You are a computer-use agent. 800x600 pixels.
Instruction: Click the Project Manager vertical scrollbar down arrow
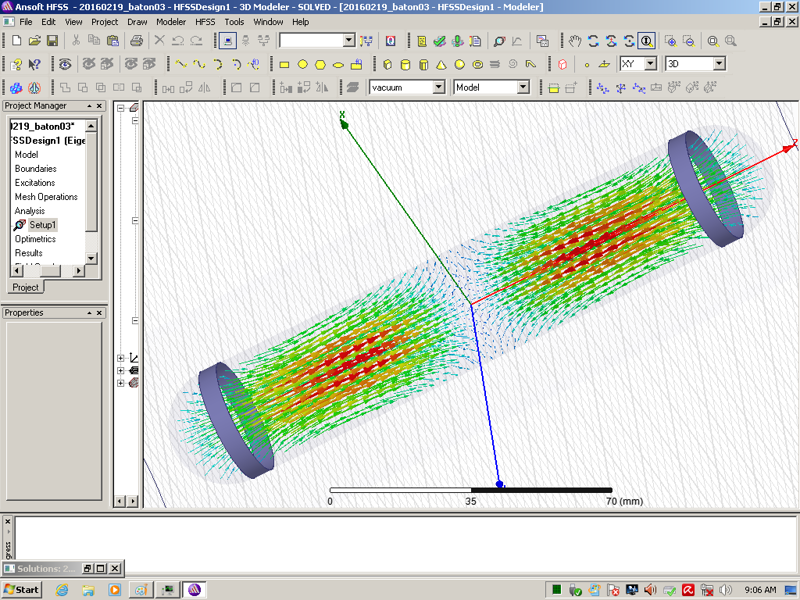91,258
